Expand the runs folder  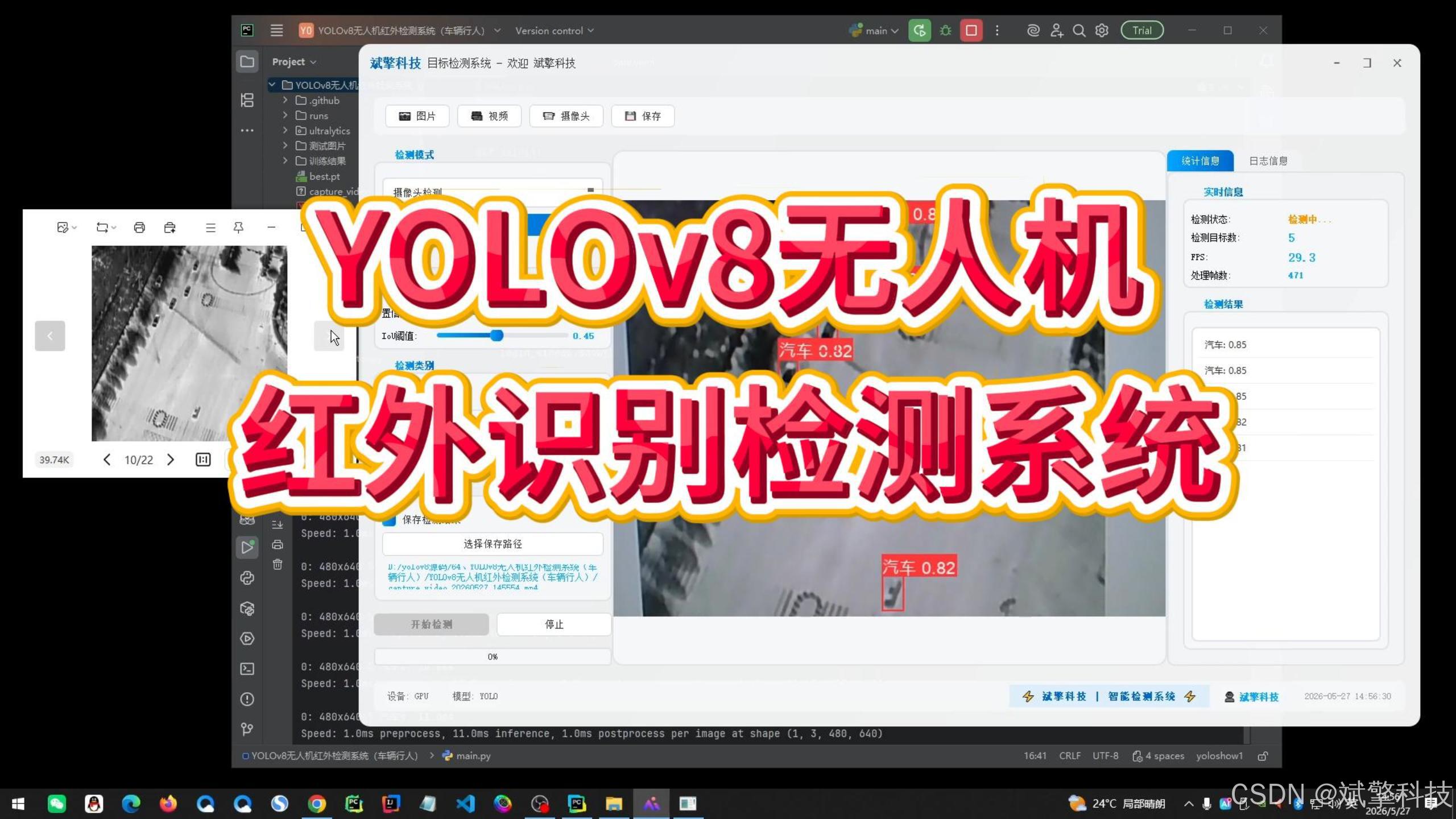click(x=285, y=115)
